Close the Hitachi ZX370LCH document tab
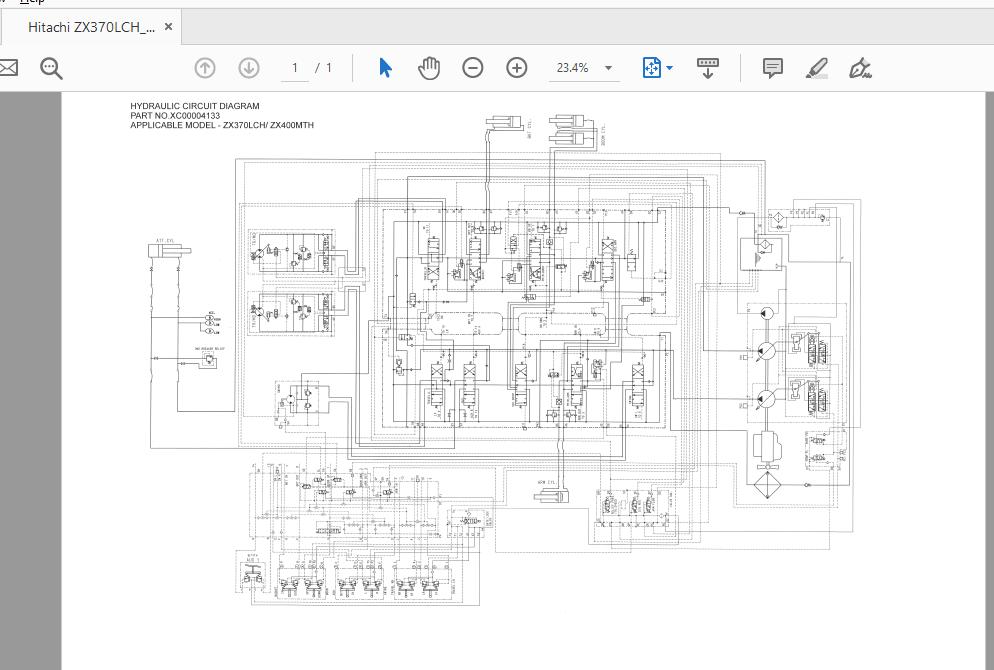994x670 pixels. pos(169,27)
